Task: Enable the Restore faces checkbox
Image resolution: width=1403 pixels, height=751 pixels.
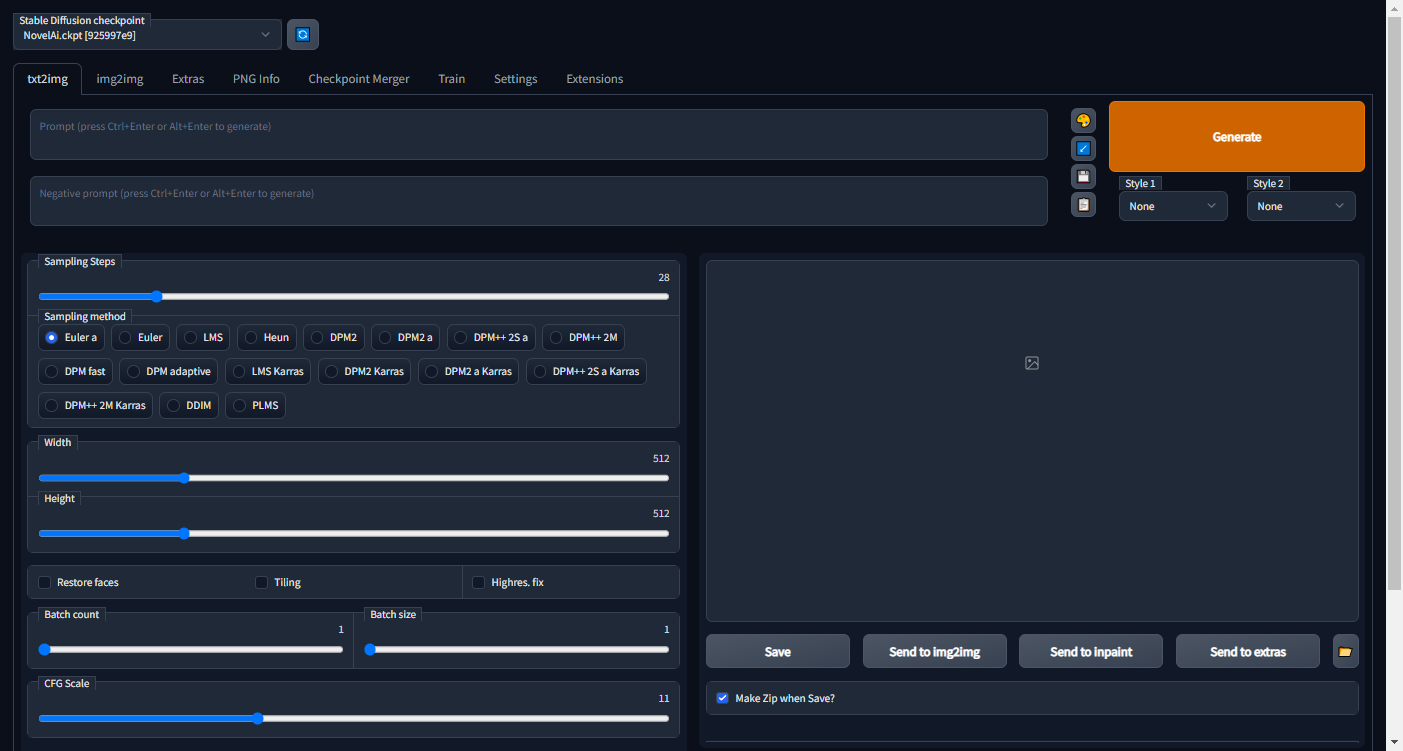Action: (x=45, y=582)
